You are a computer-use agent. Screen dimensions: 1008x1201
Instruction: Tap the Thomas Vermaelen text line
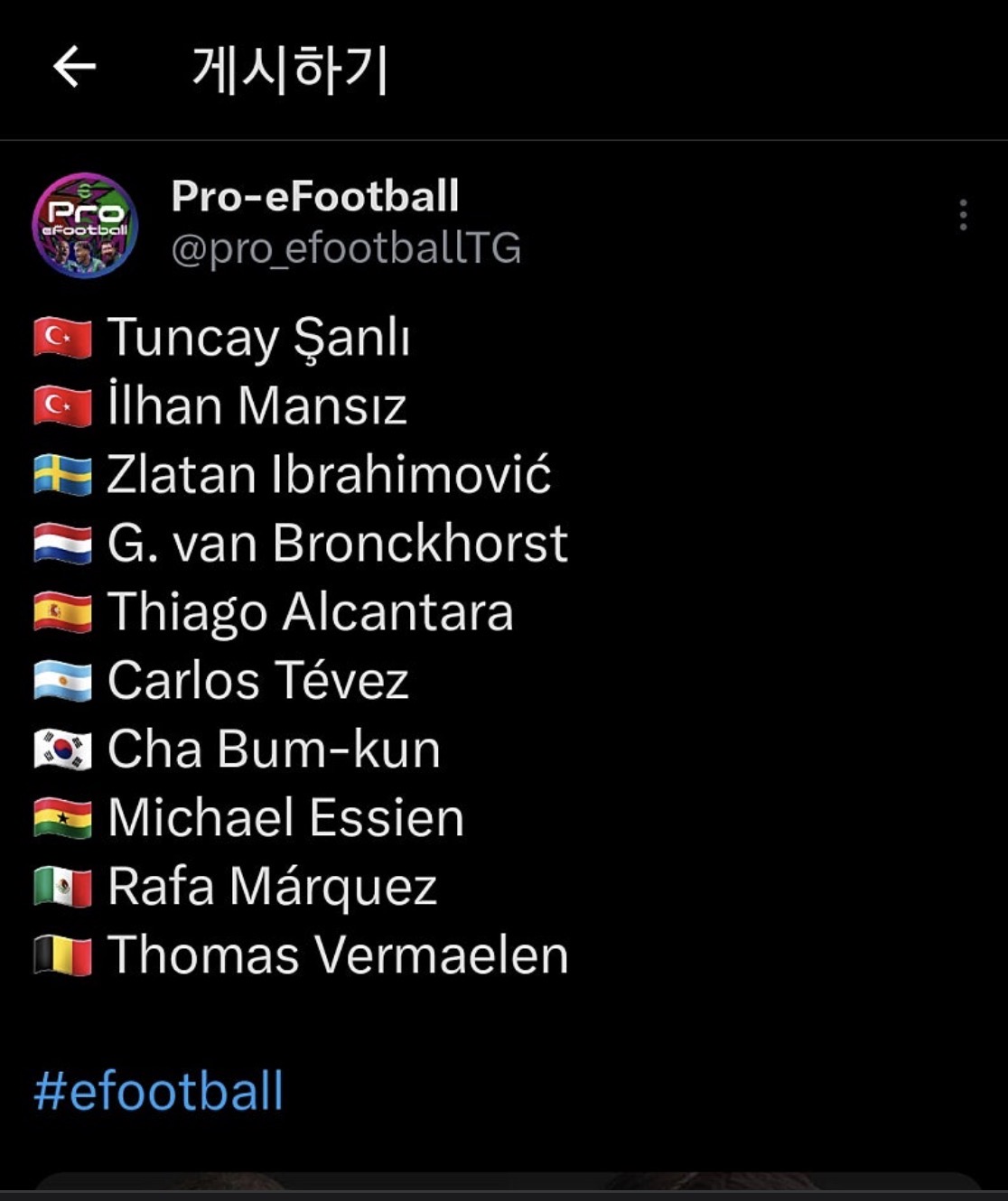338,955
